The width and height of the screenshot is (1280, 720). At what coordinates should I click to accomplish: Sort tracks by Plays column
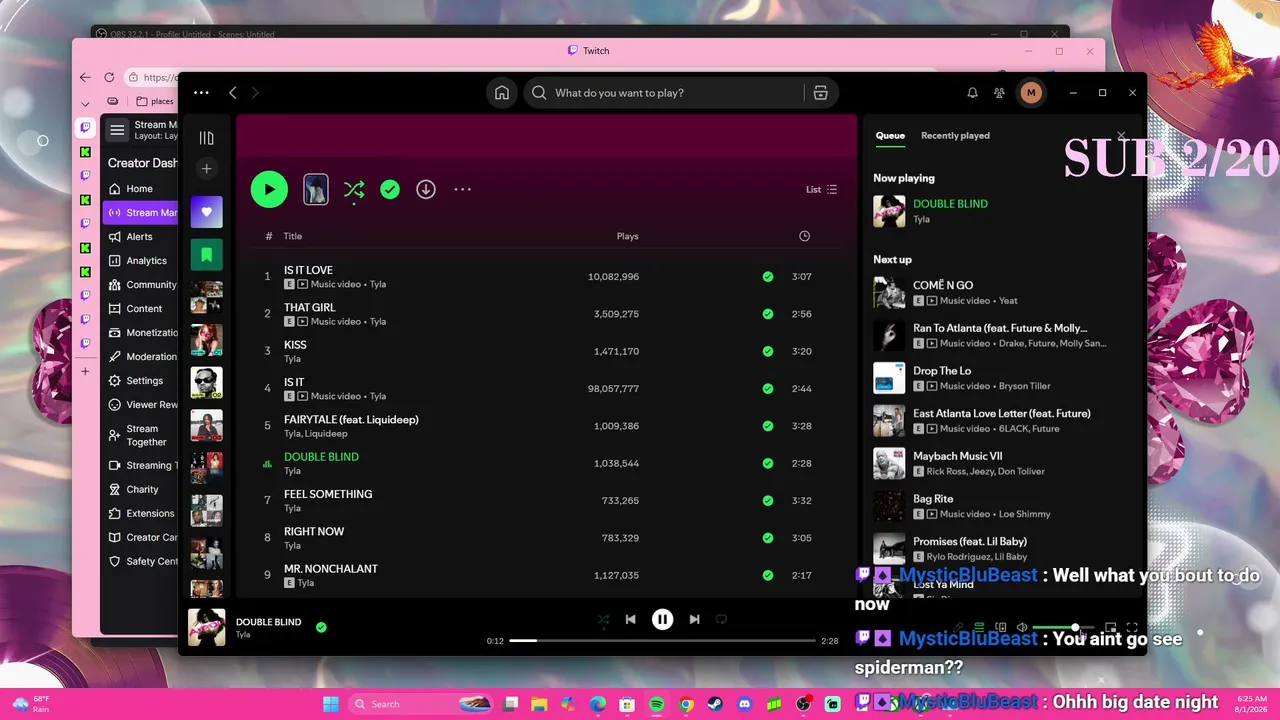(627, 236)
